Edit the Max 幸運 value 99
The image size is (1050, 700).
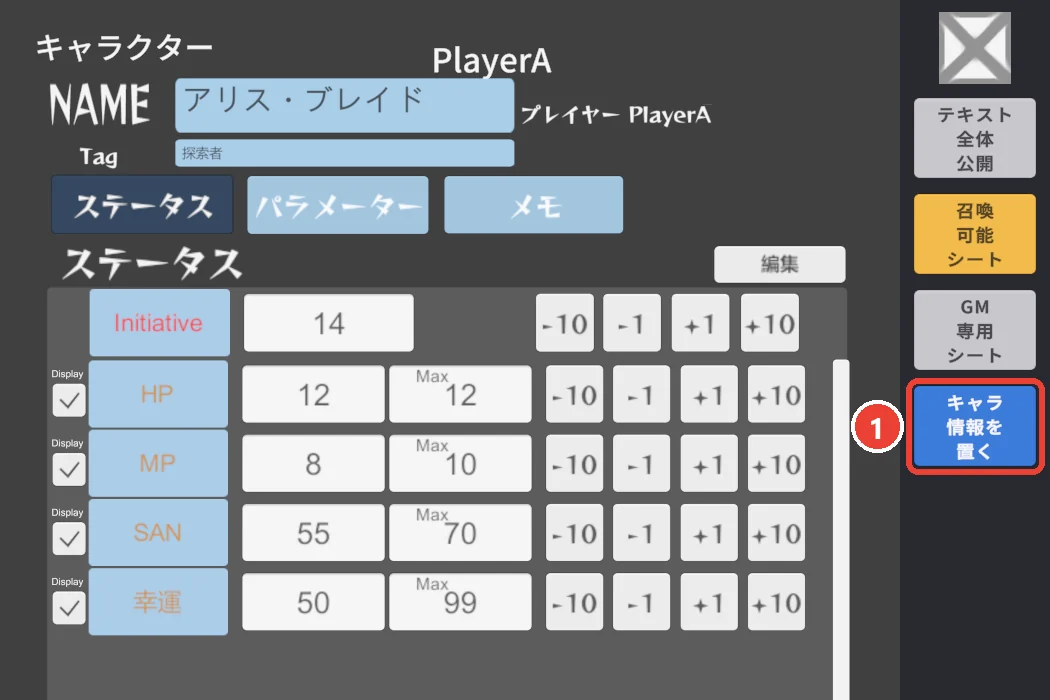click(x=460, y=602)
